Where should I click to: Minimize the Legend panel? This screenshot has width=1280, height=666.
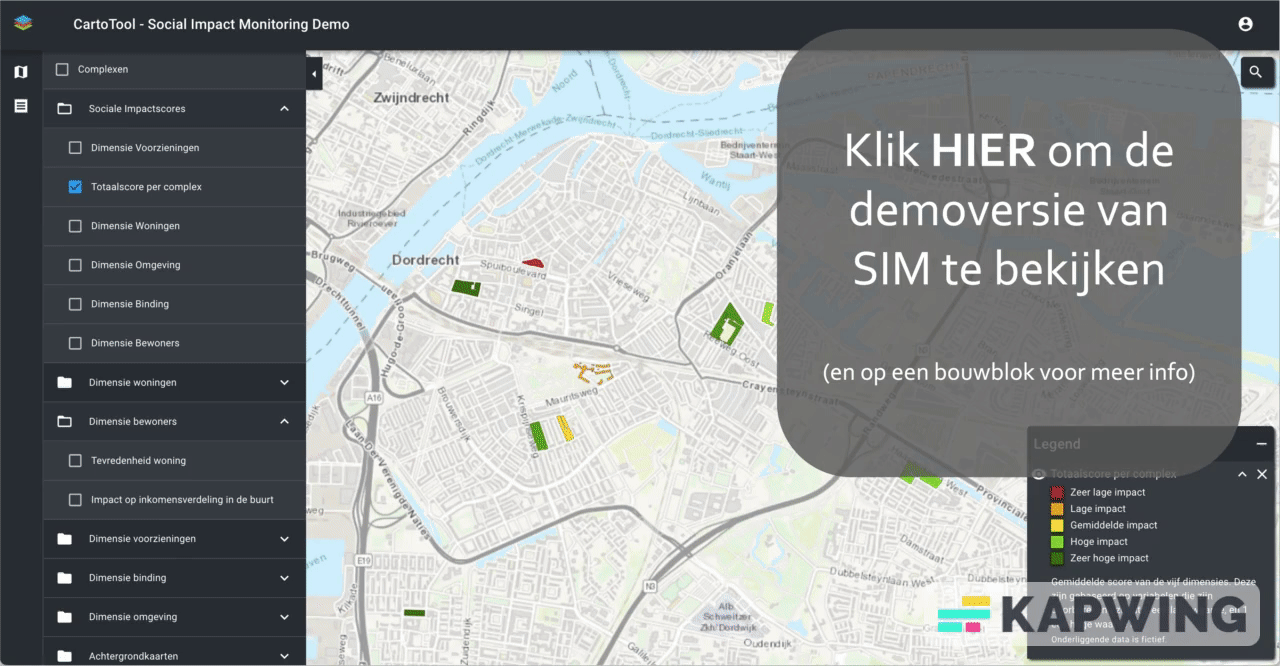point(1261,443)
